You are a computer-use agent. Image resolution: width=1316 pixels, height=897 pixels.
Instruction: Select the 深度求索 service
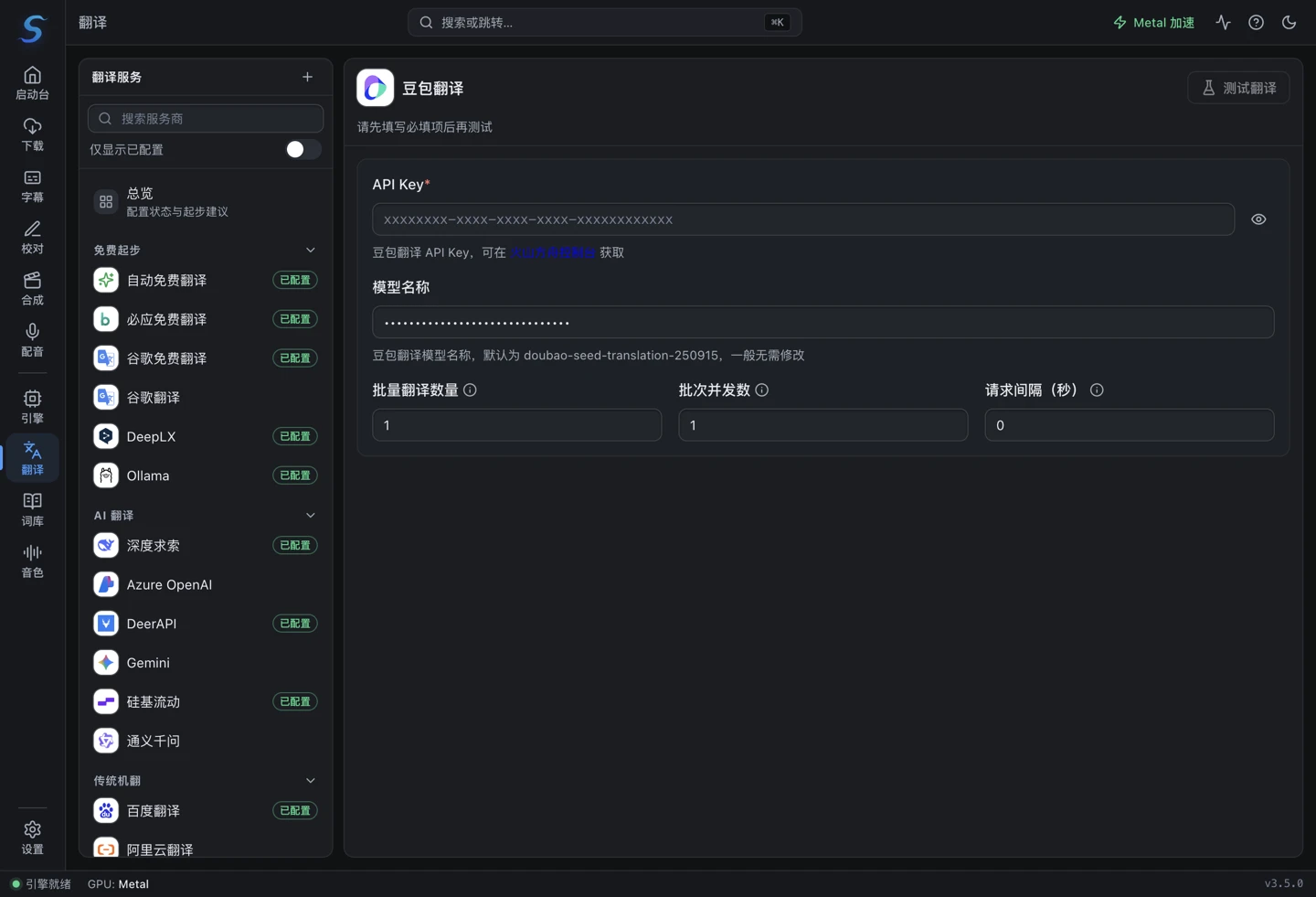tap(206, 545)
